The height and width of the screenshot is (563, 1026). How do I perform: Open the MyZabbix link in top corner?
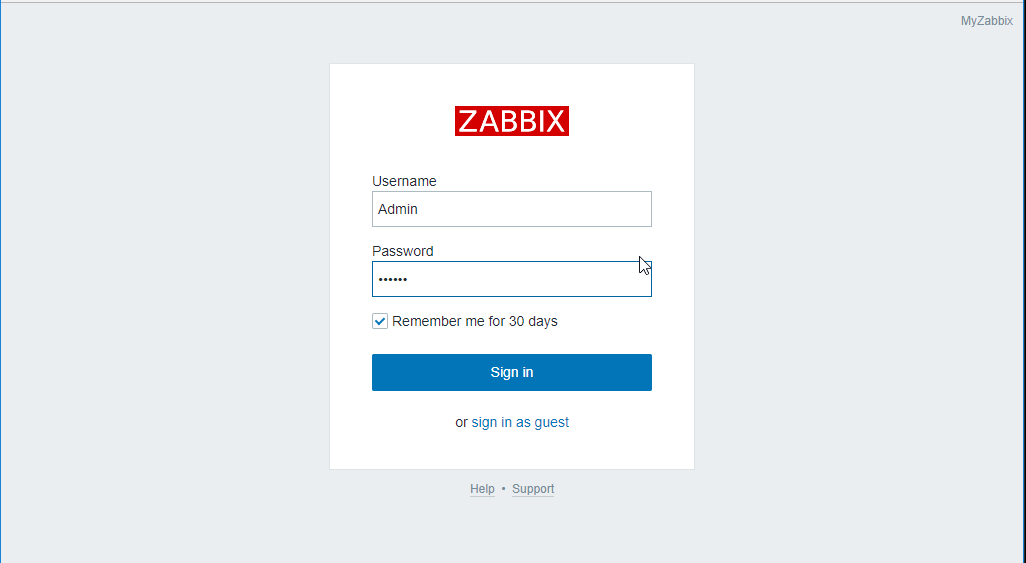pos(986,21)
